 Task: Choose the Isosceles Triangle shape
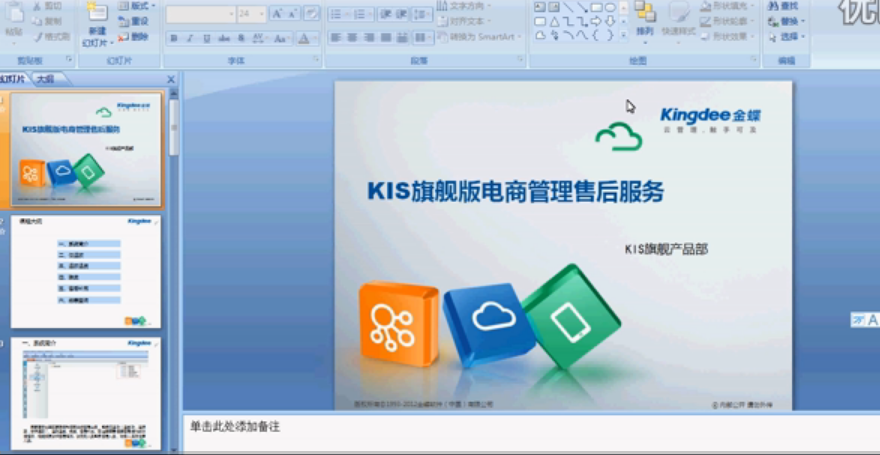[554, 21]
